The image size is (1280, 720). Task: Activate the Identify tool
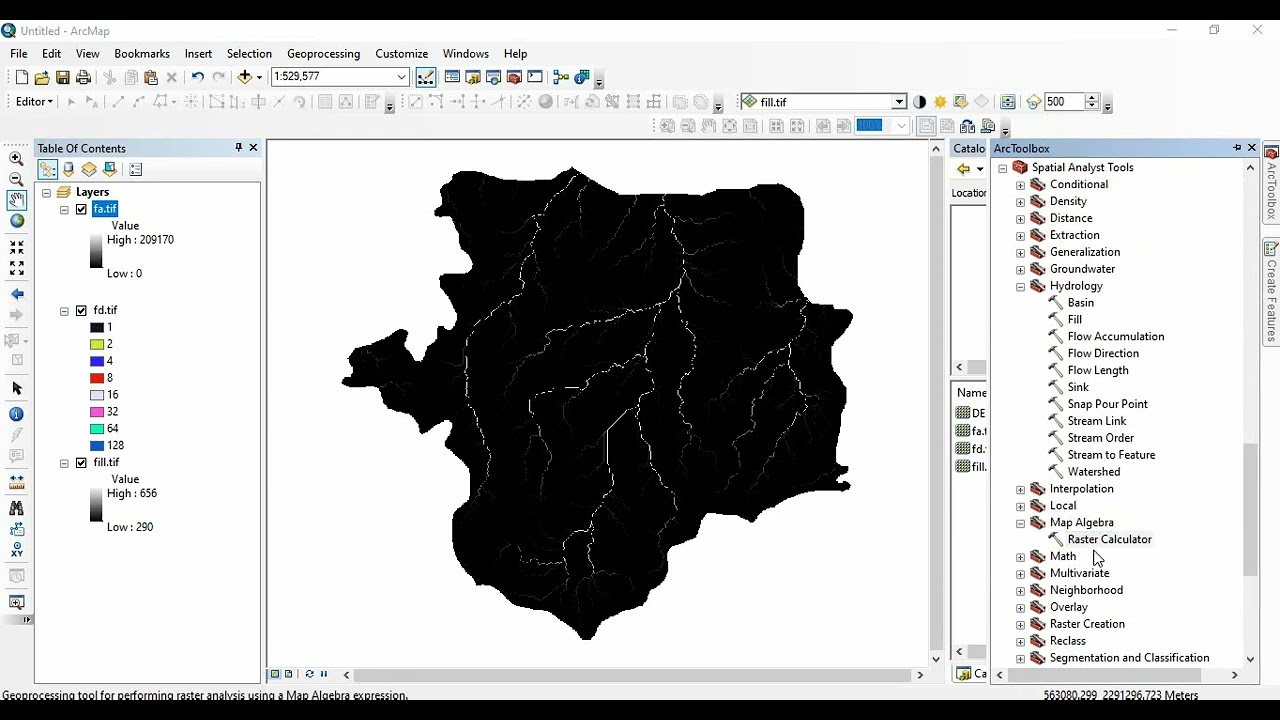(16, 414)
